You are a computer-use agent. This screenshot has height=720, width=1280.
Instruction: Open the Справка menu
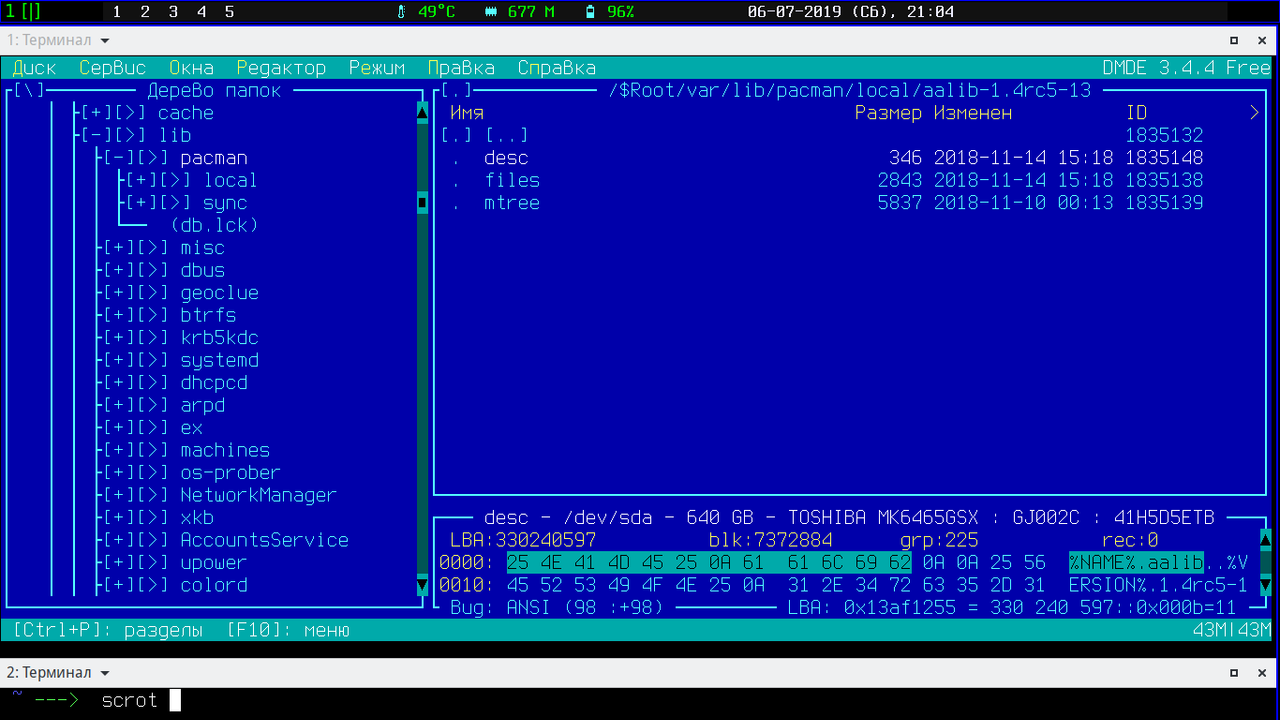557,68
